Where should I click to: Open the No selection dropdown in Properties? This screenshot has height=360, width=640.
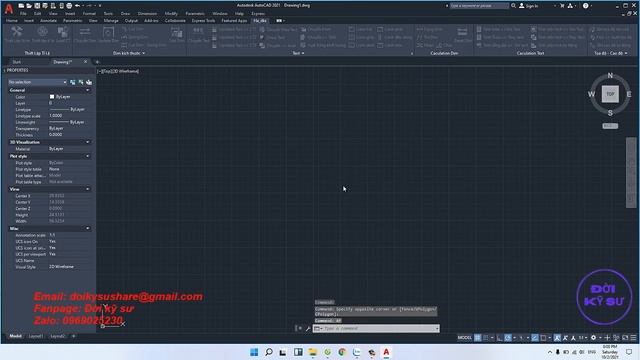tap(37, 82)
